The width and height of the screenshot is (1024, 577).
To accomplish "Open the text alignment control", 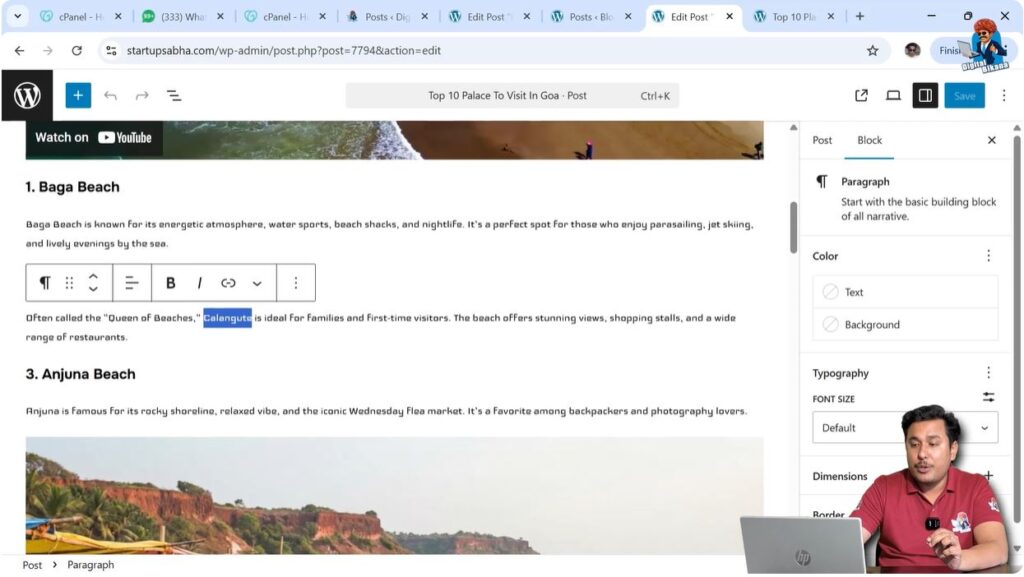I will pyautogui.click(x=132, y=283).
